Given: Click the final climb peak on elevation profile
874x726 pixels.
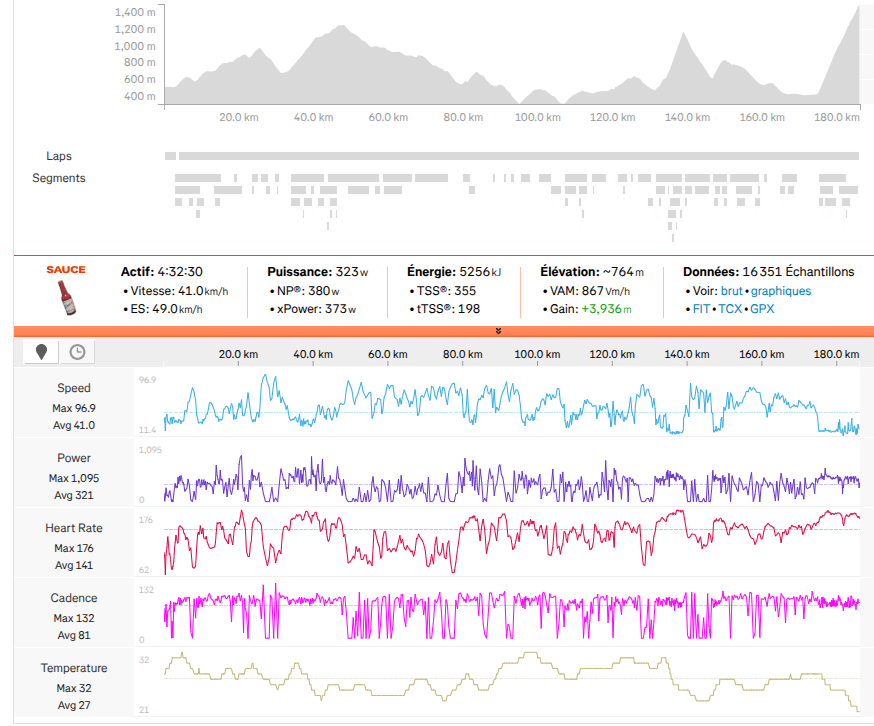Looking at the screenshot, I should click(858, 7).
